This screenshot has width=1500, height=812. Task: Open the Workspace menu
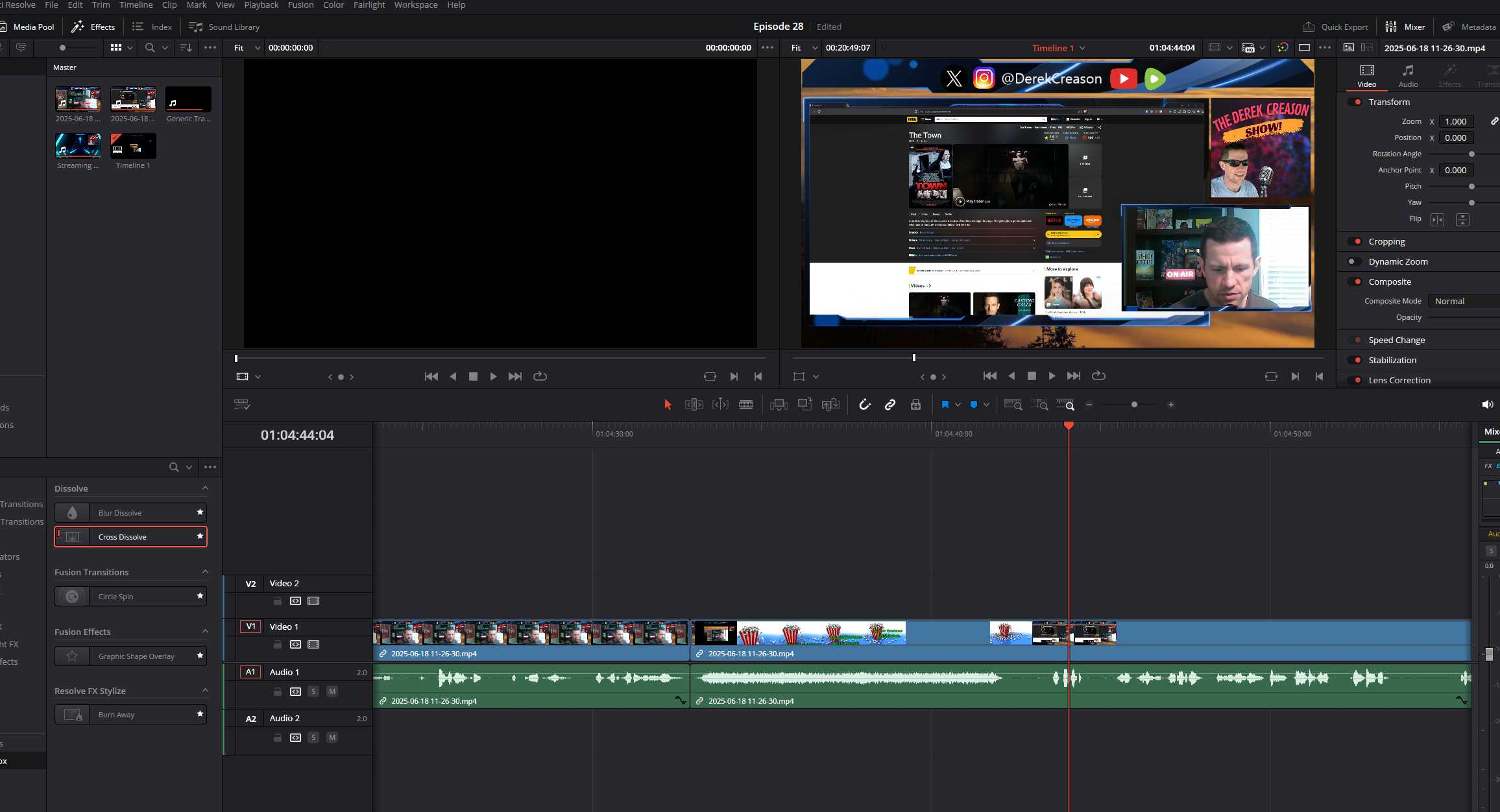(416, 5)
